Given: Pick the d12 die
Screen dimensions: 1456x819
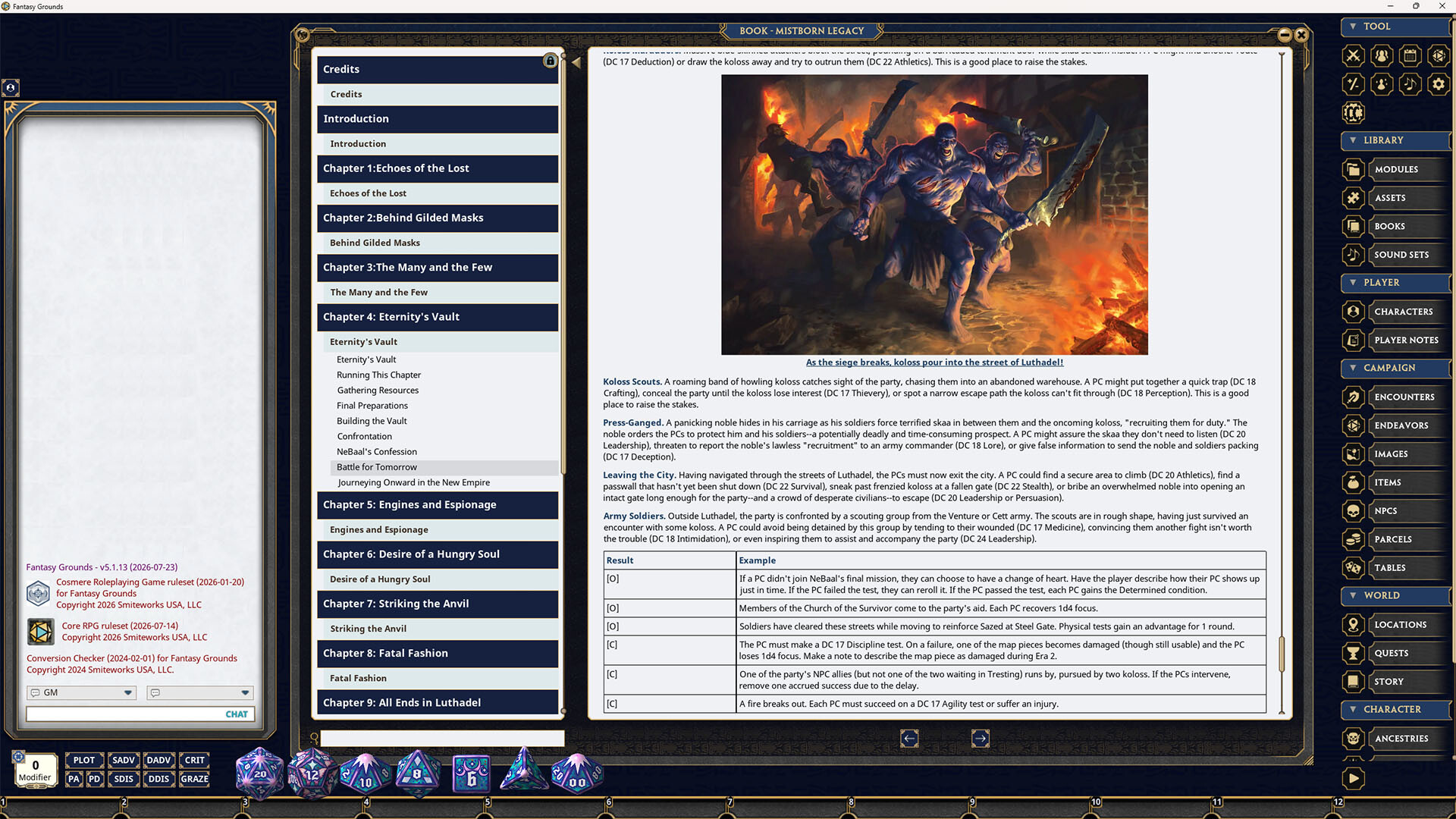Looking at the screenshot, I should [x=312, y=773].
